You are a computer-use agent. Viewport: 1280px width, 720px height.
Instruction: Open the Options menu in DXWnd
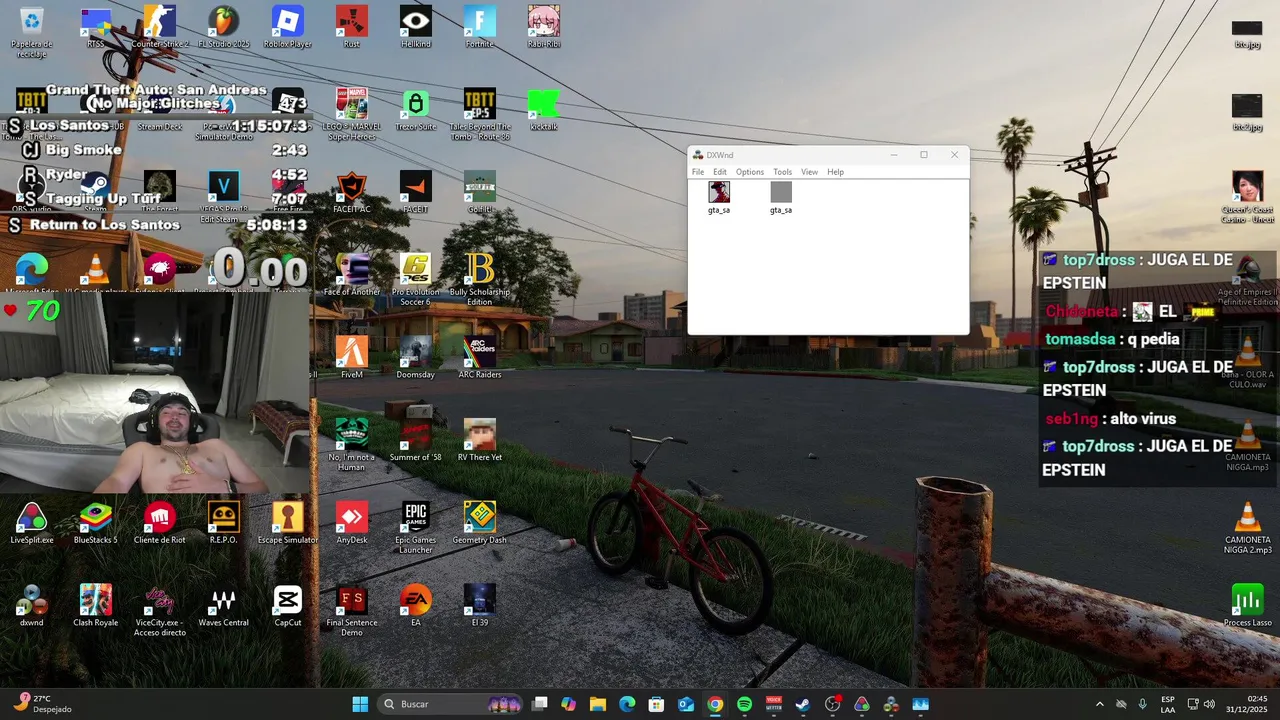coord(750,172)
